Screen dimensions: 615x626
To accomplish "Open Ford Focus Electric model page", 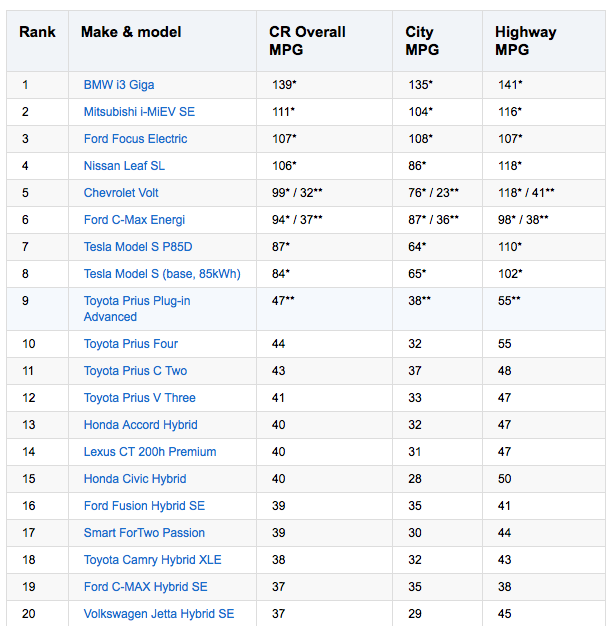I will pyautogui.click(x=135, y=139).
